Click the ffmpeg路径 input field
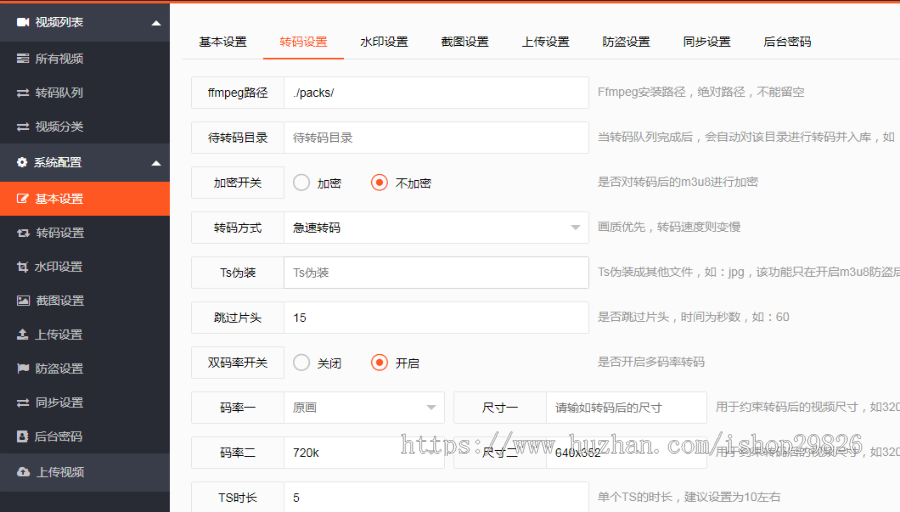Image resolution: width=900 pixels, height=512 pixels. coord(436,93)
